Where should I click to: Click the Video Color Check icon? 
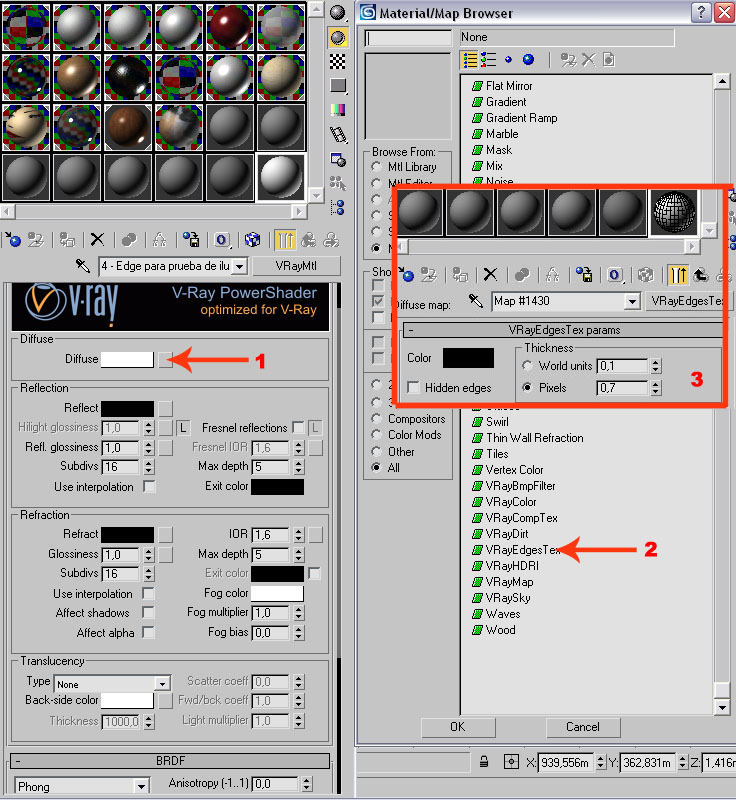click(337, 110)
